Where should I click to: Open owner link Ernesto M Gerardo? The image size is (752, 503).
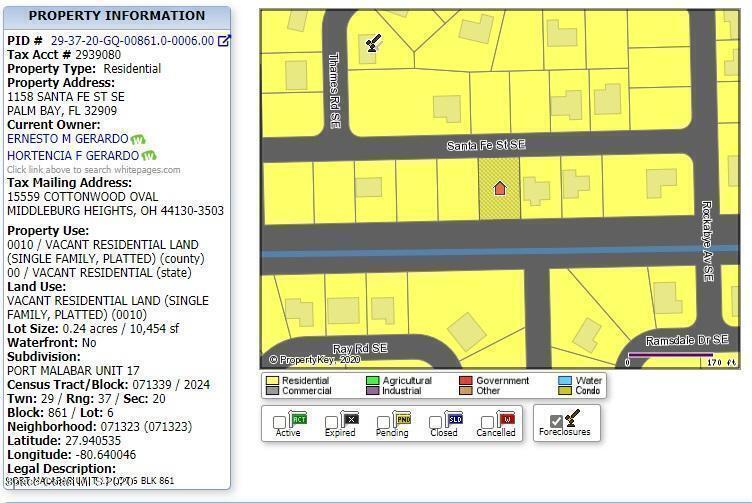point(67,139)
